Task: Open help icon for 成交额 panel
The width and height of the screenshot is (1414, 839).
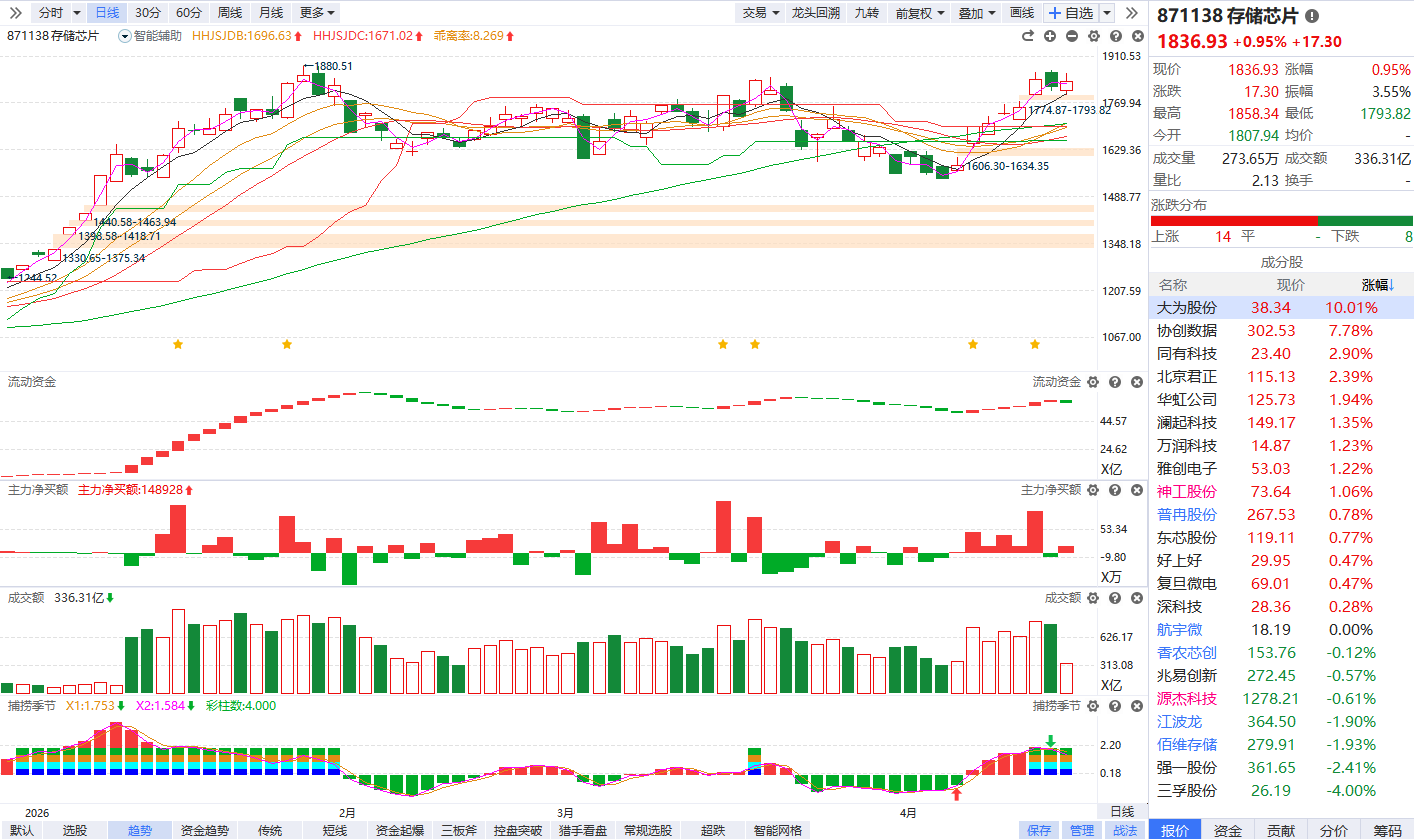Action: coord(1115,598)
